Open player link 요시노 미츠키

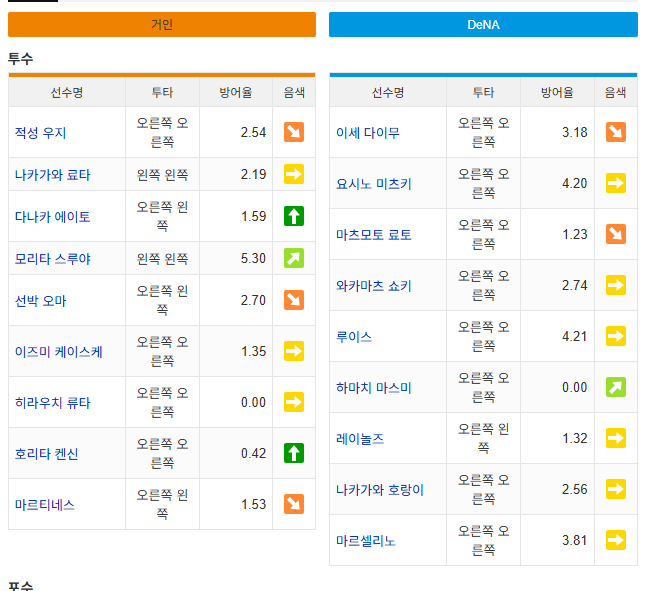coord(374,183)
